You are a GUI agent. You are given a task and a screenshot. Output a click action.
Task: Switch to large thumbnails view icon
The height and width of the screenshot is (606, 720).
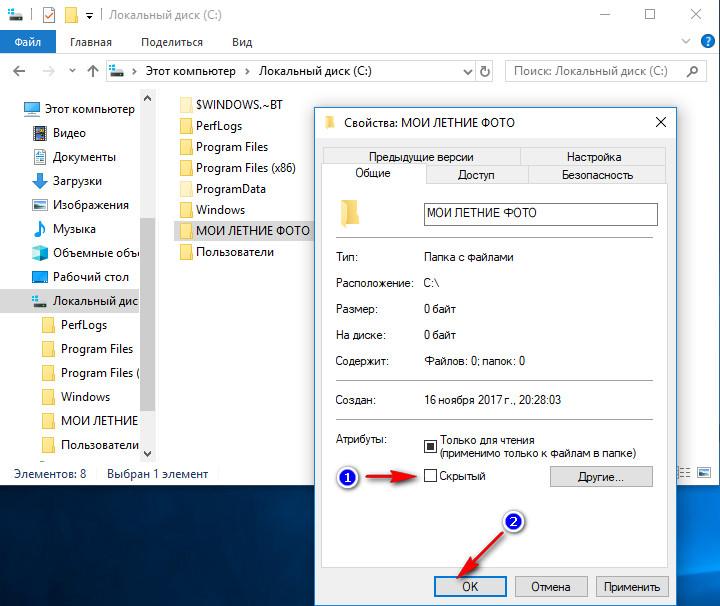coord(704,472)
